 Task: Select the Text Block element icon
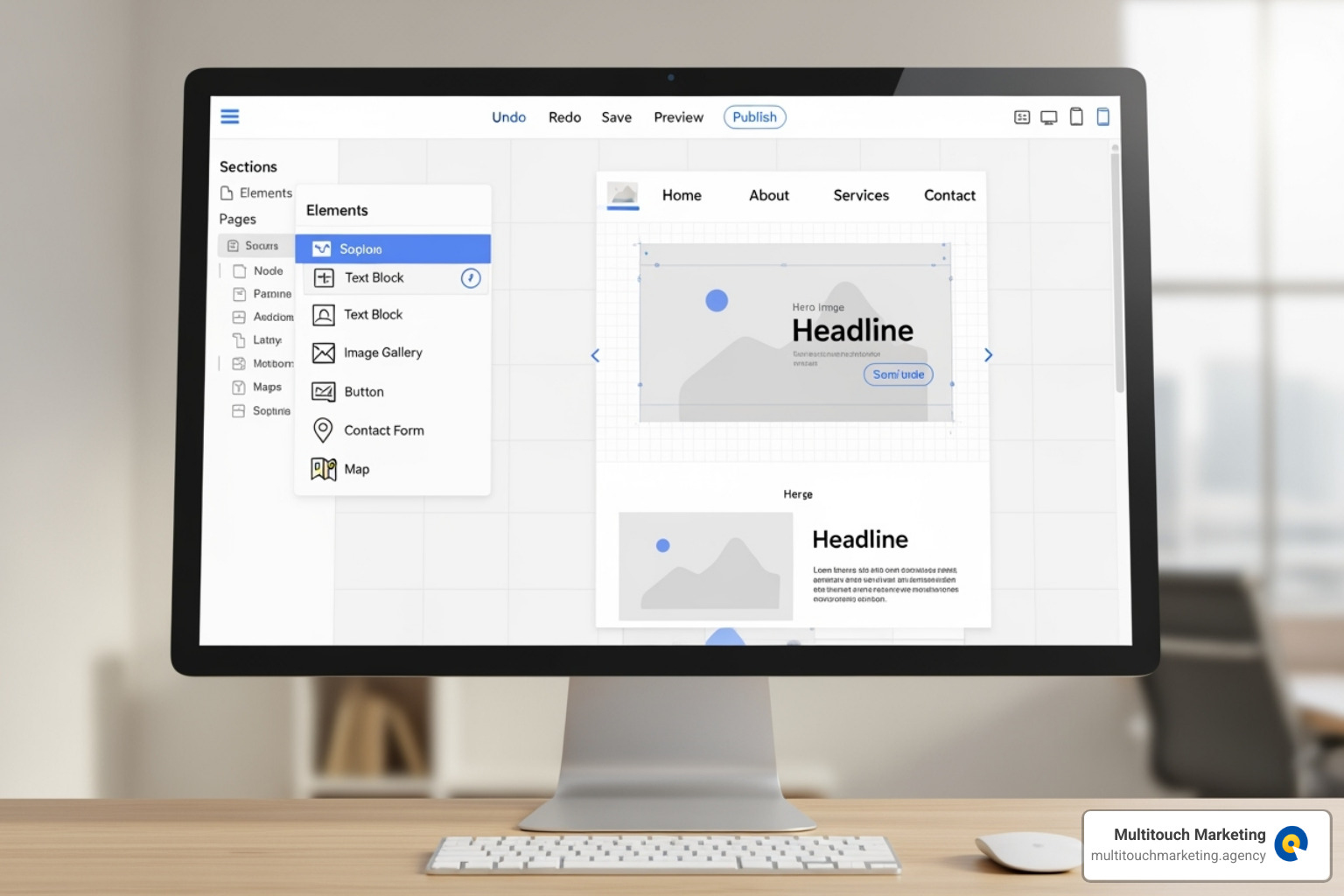pos(323,314)
